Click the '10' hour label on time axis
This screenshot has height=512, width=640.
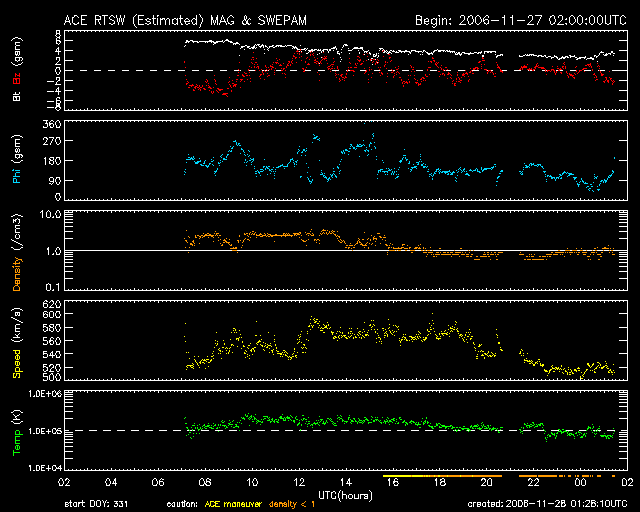252,483
